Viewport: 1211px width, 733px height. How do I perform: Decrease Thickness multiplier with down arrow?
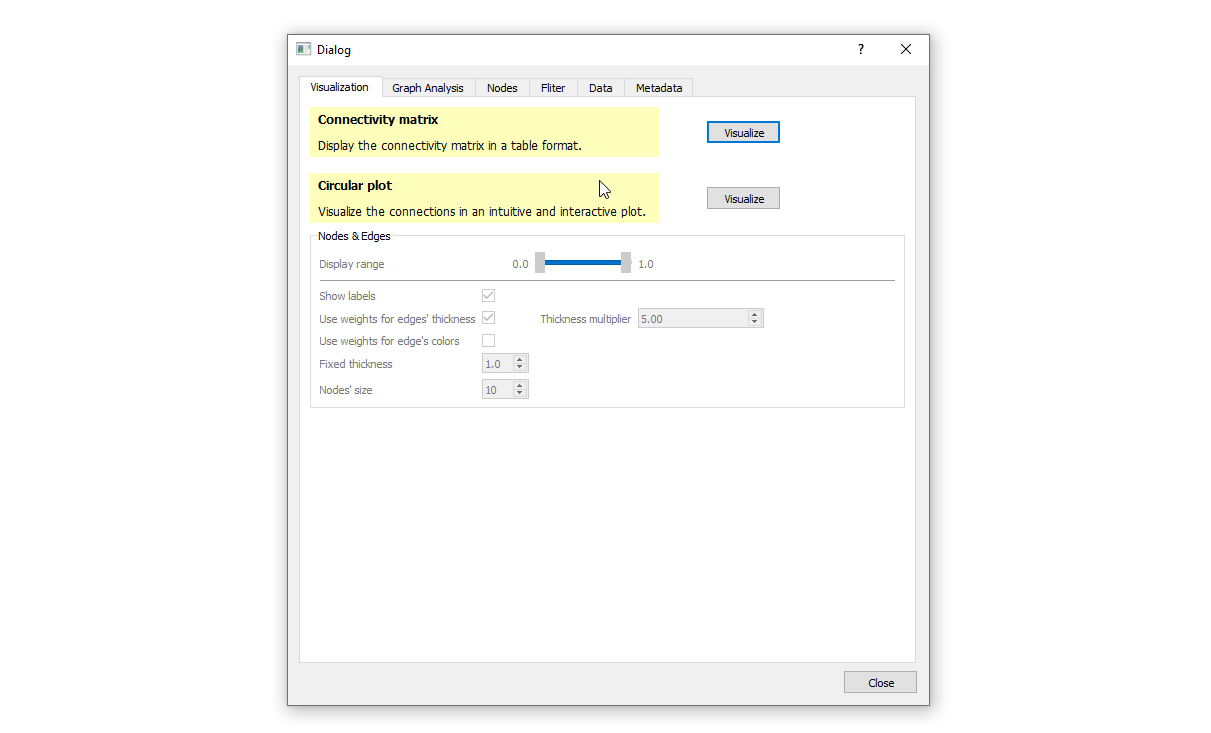[x=755, y=323]
